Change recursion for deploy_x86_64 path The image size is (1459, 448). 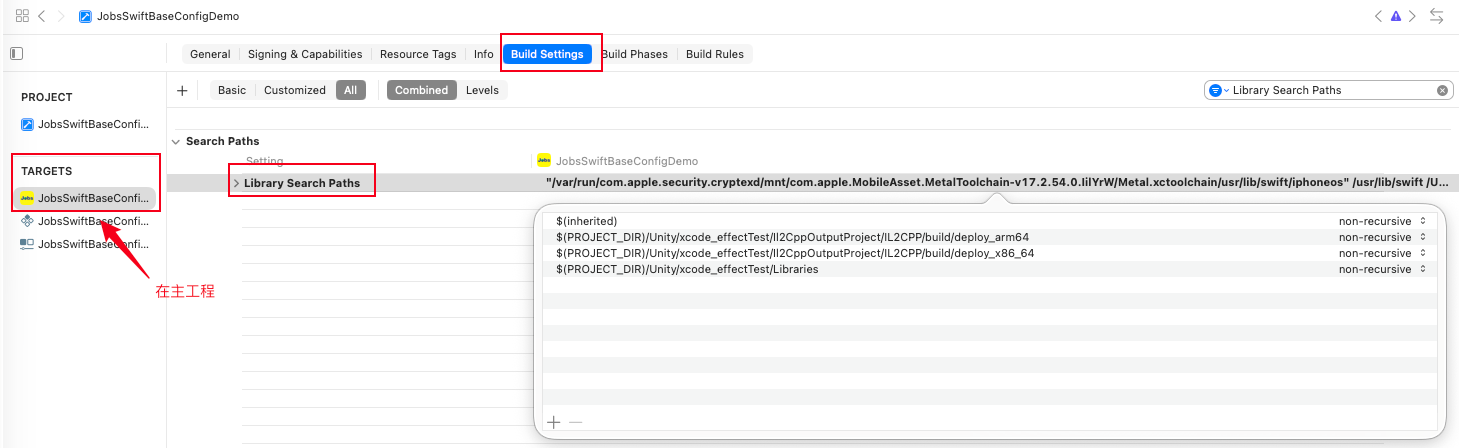tap(1381, 253)
